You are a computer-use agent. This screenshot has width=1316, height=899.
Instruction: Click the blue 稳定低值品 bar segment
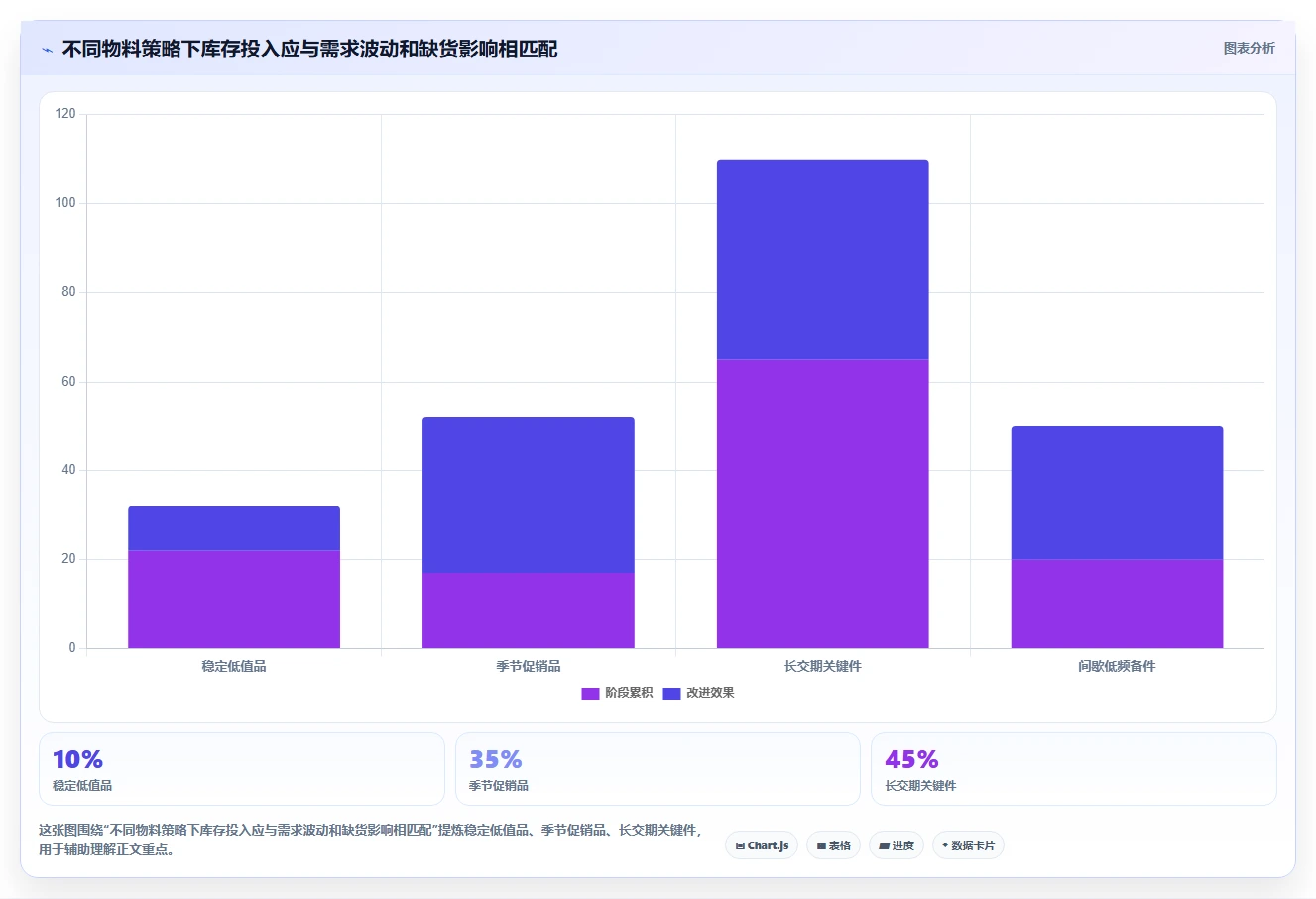click(x=234, y=528)
